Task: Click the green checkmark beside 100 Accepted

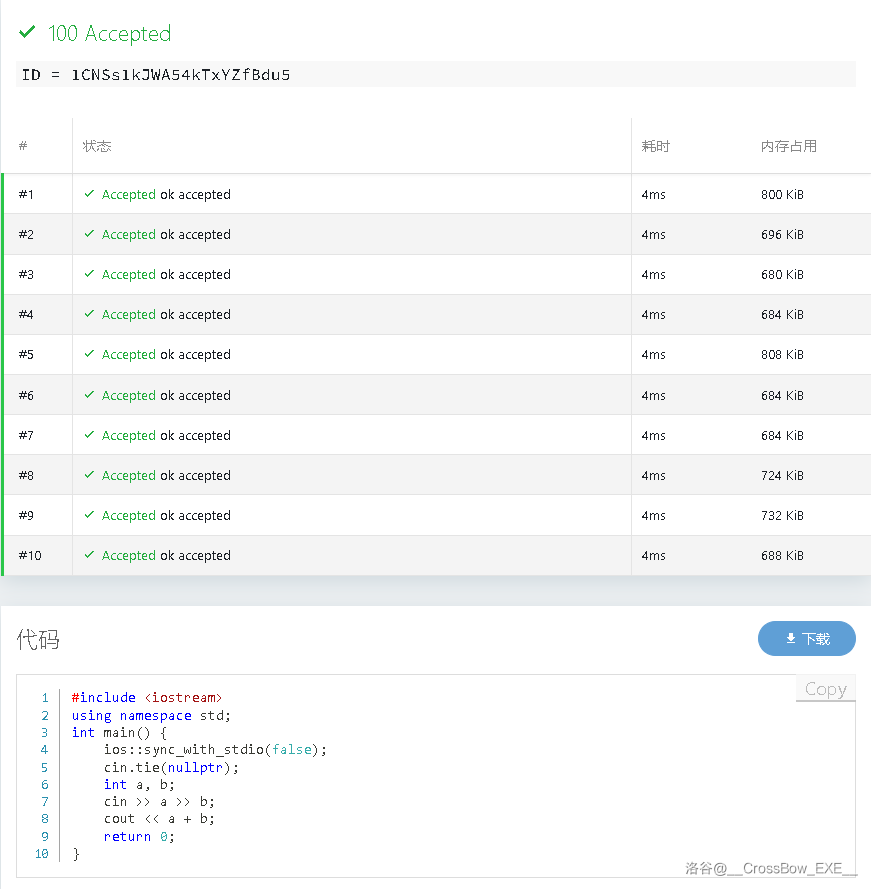Action: [27, 33]
